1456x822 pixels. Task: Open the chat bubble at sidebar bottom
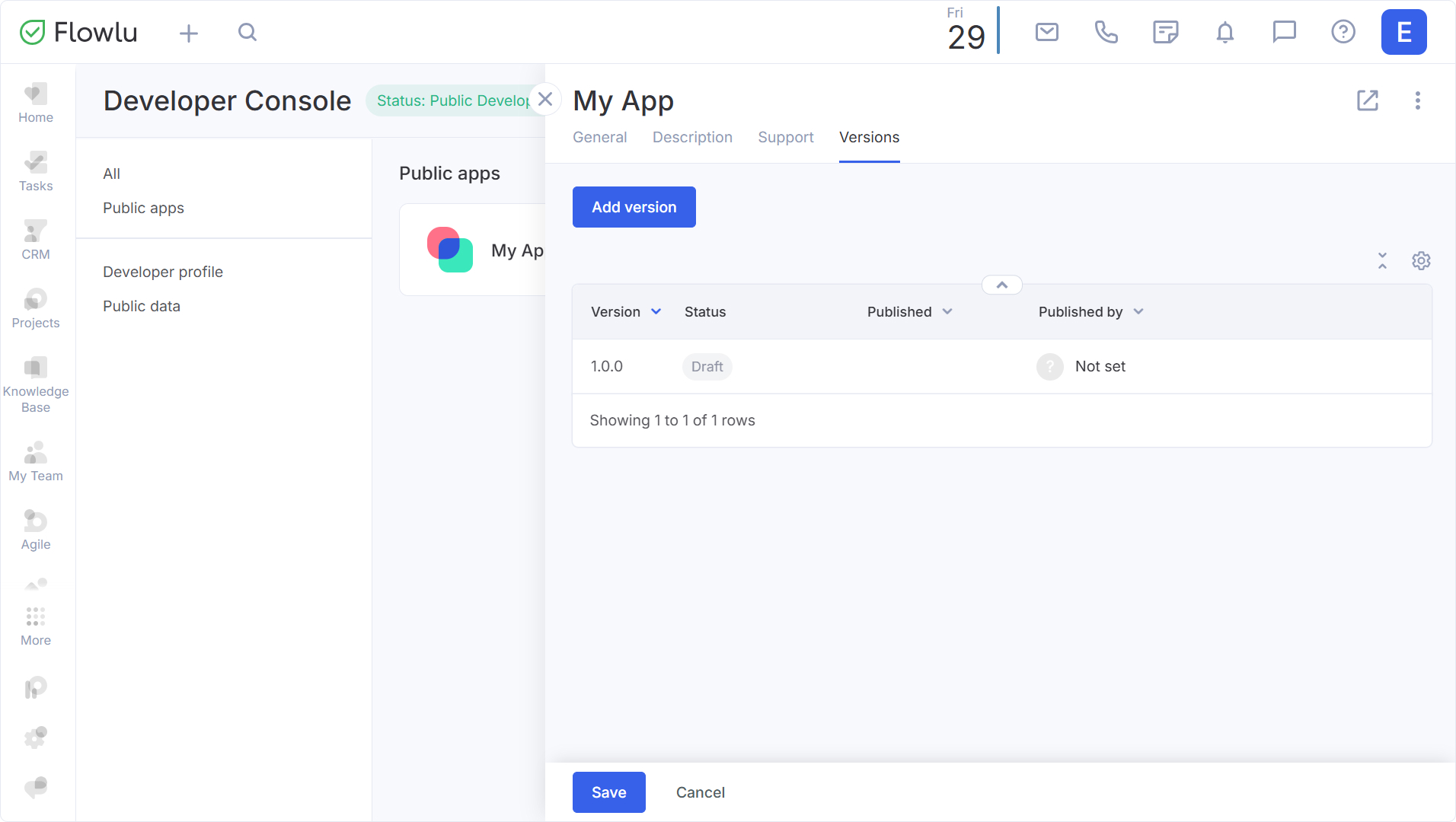(36, 787)
